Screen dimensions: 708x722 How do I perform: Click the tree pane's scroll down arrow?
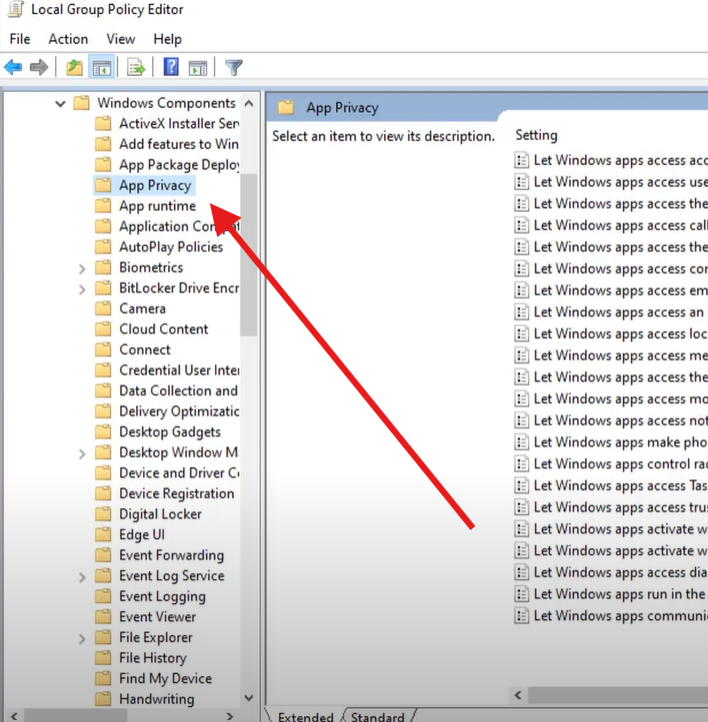coord(248,699)
